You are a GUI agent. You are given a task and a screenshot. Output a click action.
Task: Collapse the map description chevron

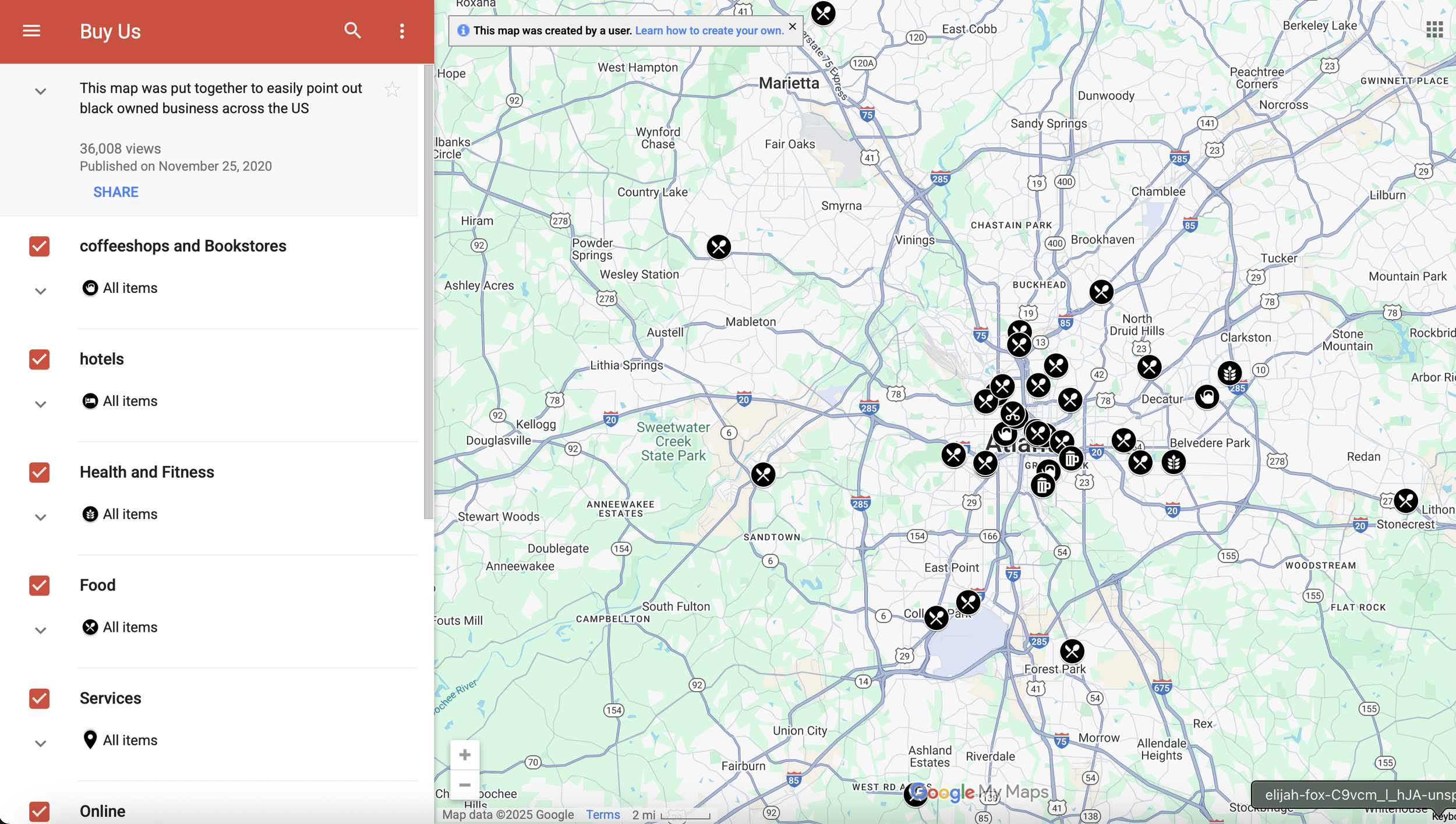(x=40, y=91)
